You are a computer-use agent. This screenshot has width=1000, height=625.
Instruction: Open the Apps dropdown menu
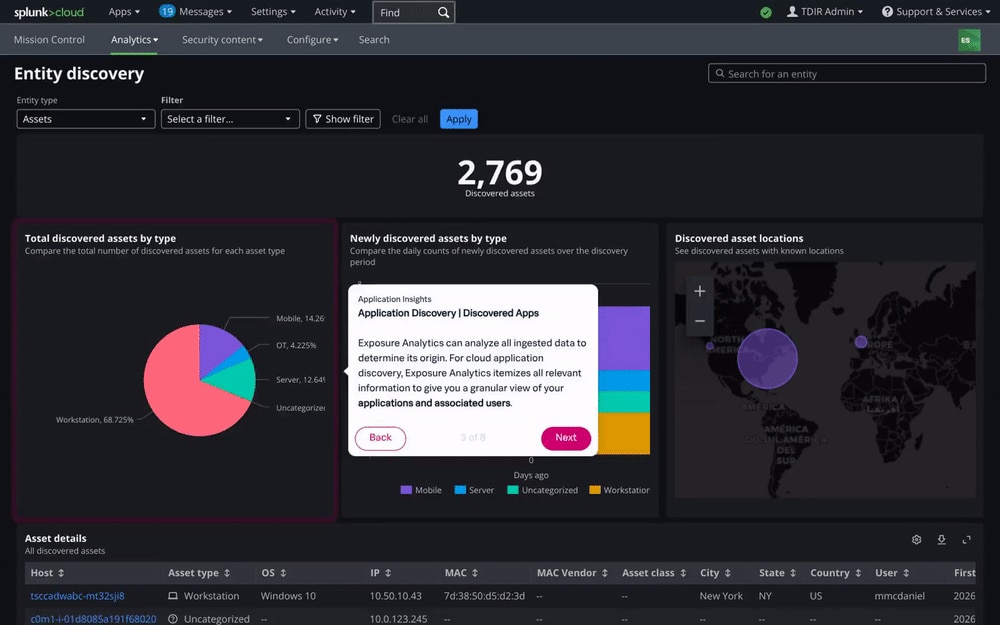124,11
